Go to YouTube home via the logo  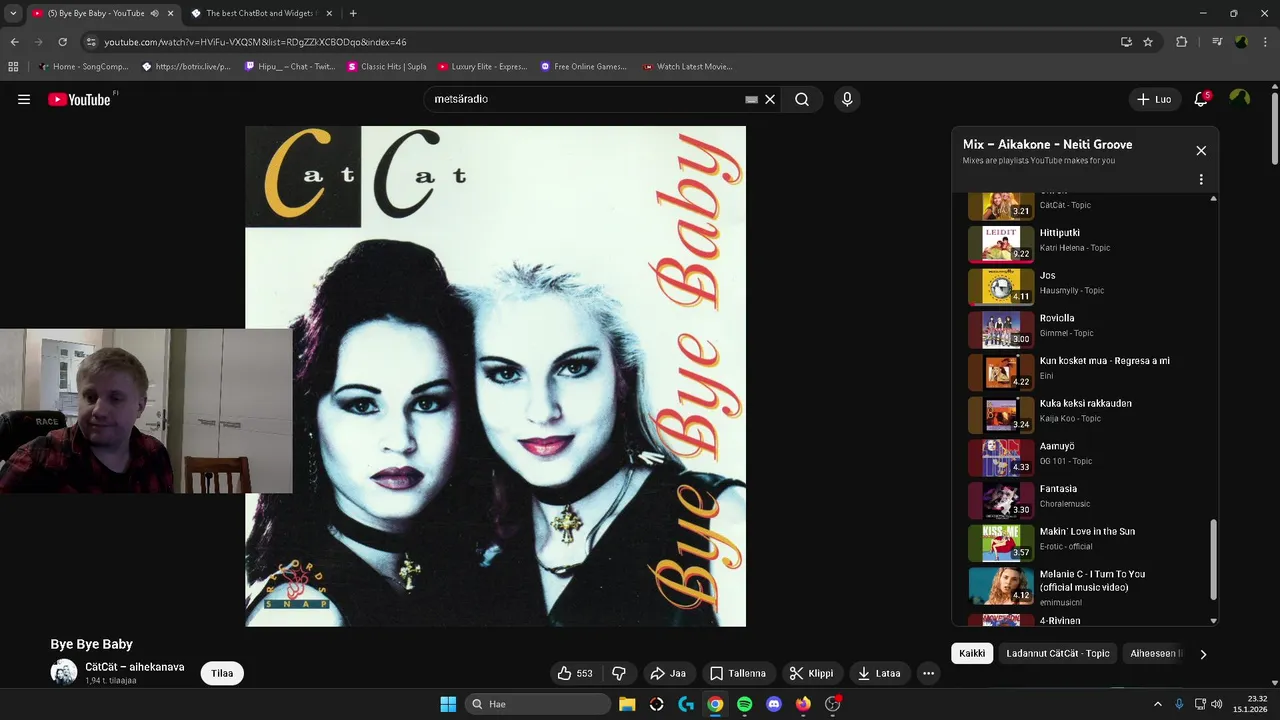pyautogui.click(x=79, y=99)
